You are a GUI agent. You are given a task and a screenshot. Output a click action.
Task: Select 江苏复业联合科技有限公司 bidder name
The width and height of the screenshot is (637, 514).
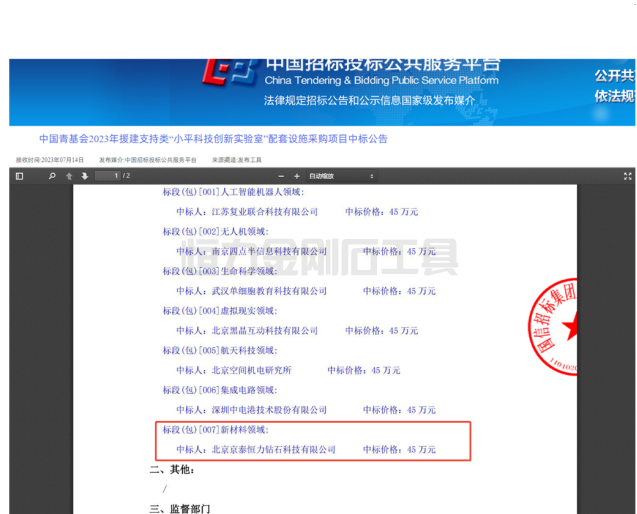coord(264,212)
